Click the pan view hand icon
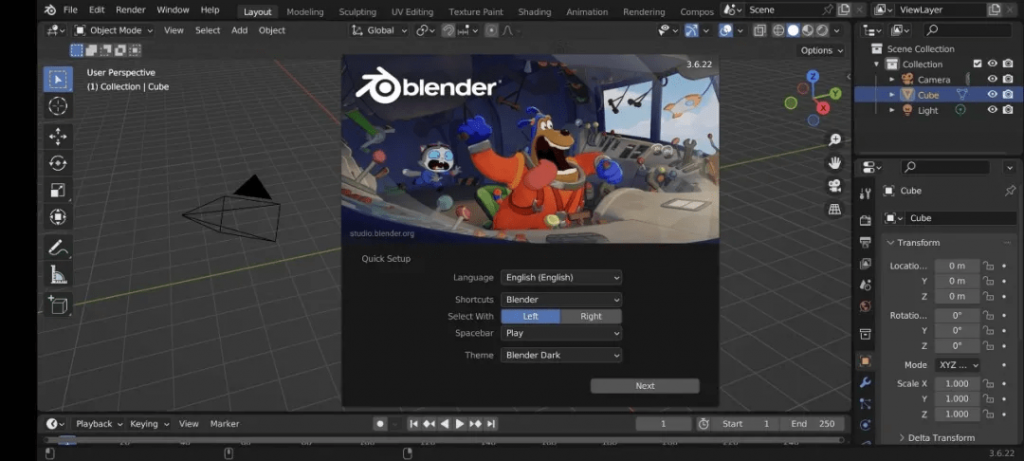This screenshot has width=1024, height=461. [x=834, y=162]
